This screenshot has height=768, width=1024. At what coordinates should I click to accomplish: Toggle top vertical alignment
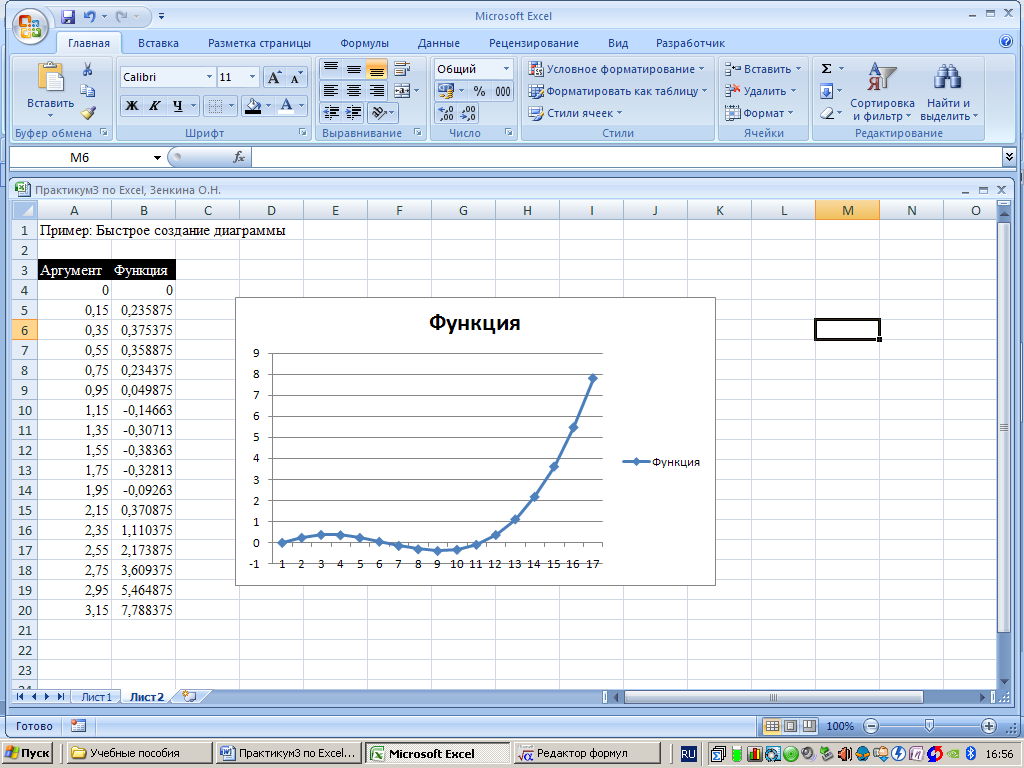331,69
